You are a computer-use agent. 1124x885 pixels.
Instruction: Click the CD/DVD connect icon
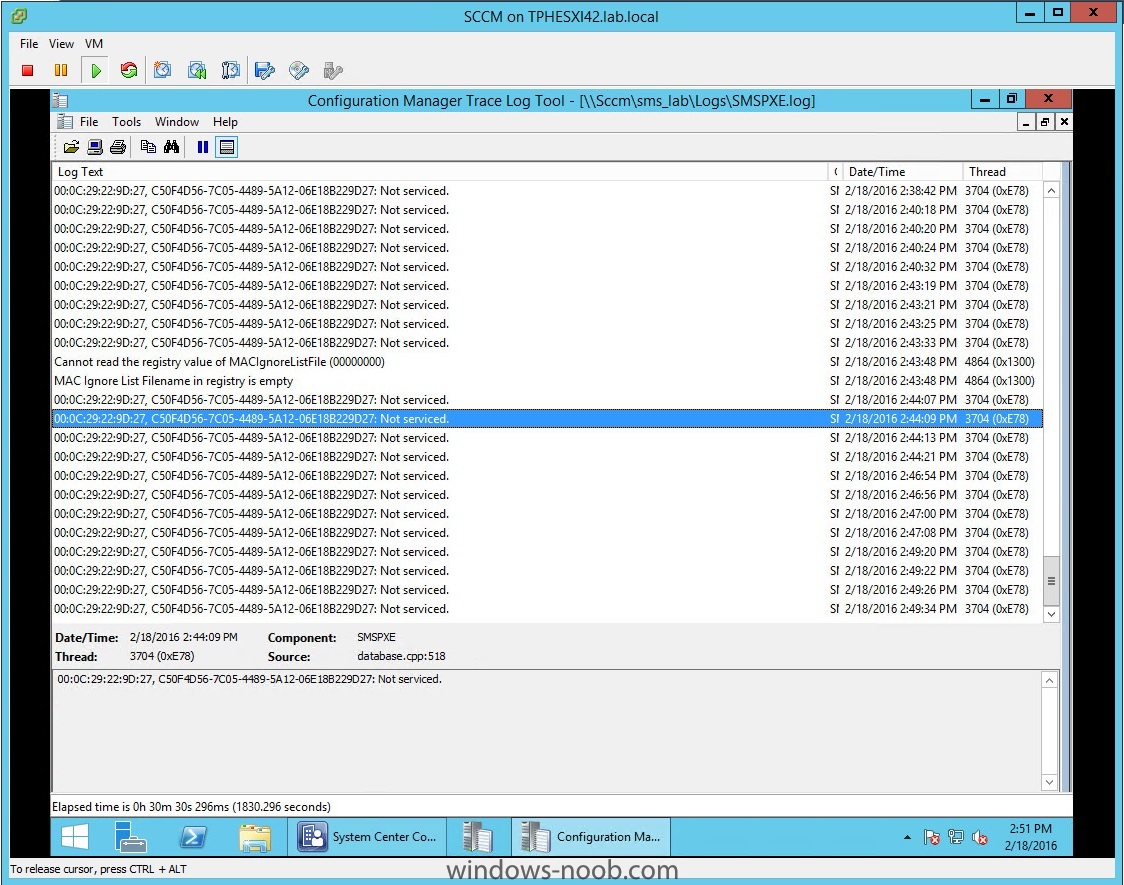pos(299,70)
